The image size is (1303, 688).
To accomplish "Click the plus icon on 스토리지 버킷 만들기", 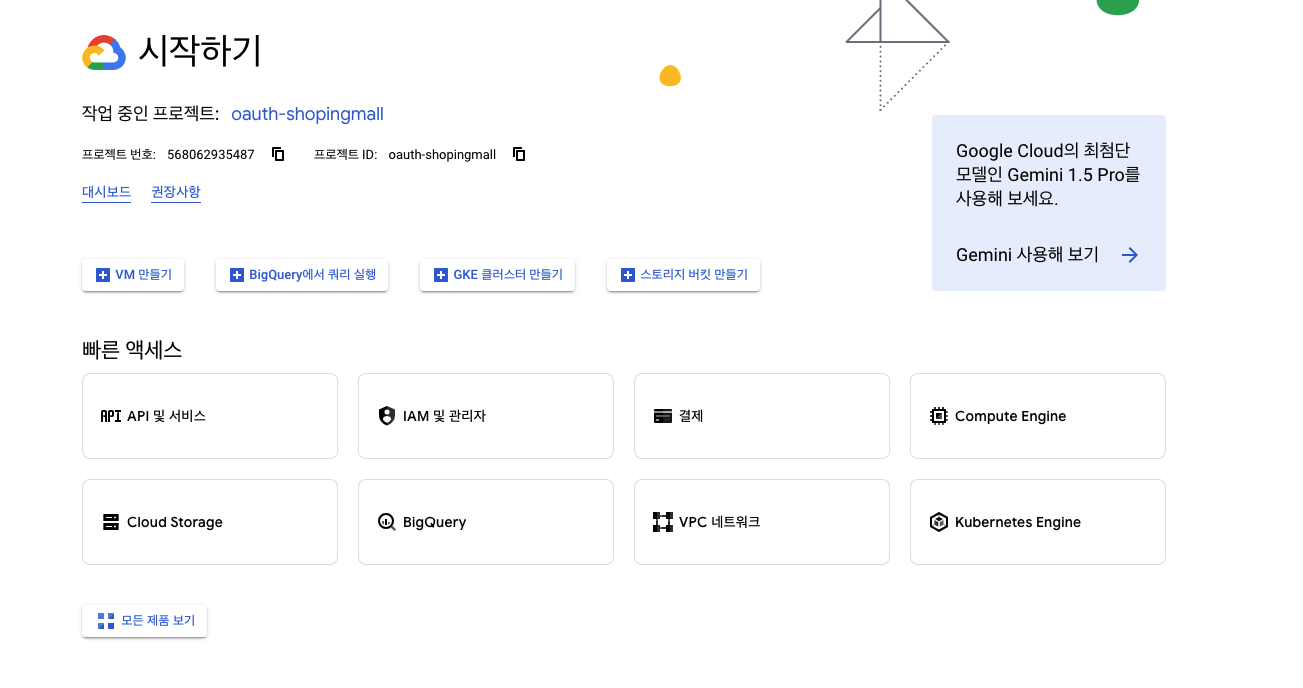I will 628,275.
